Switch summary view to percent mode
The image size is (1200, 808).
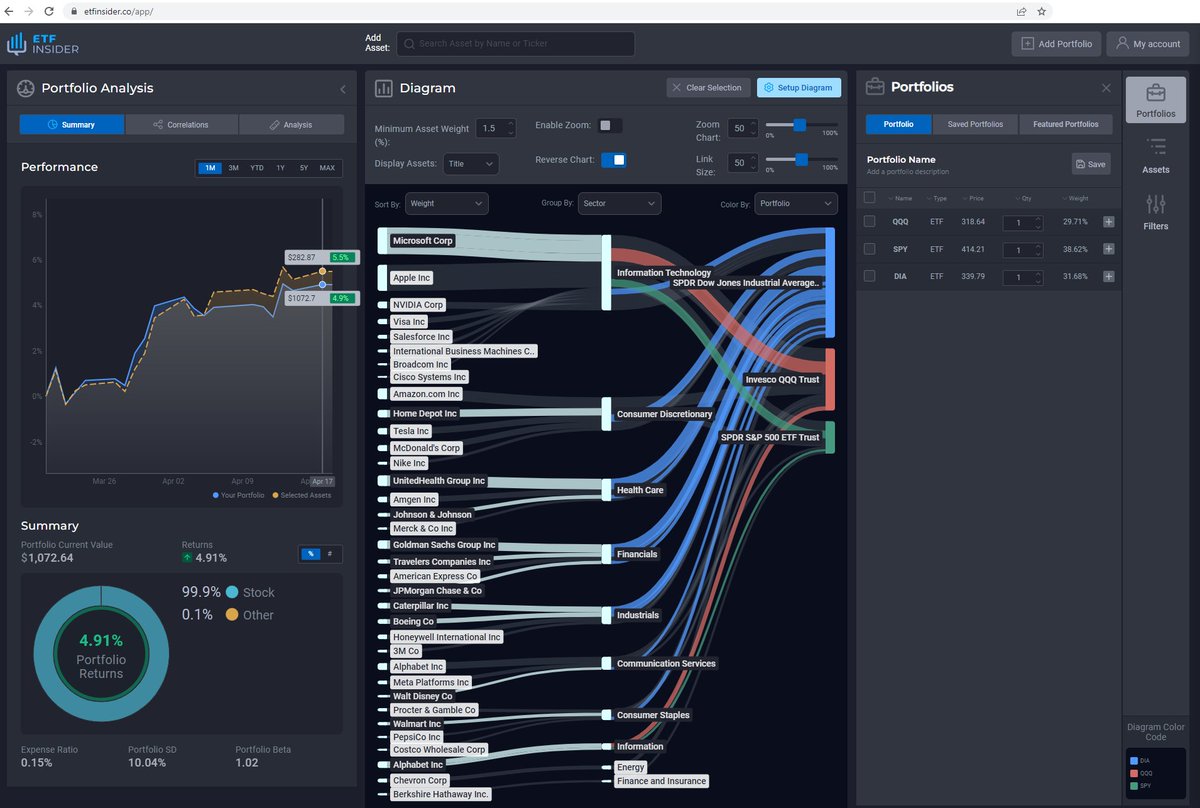(311, 554)
